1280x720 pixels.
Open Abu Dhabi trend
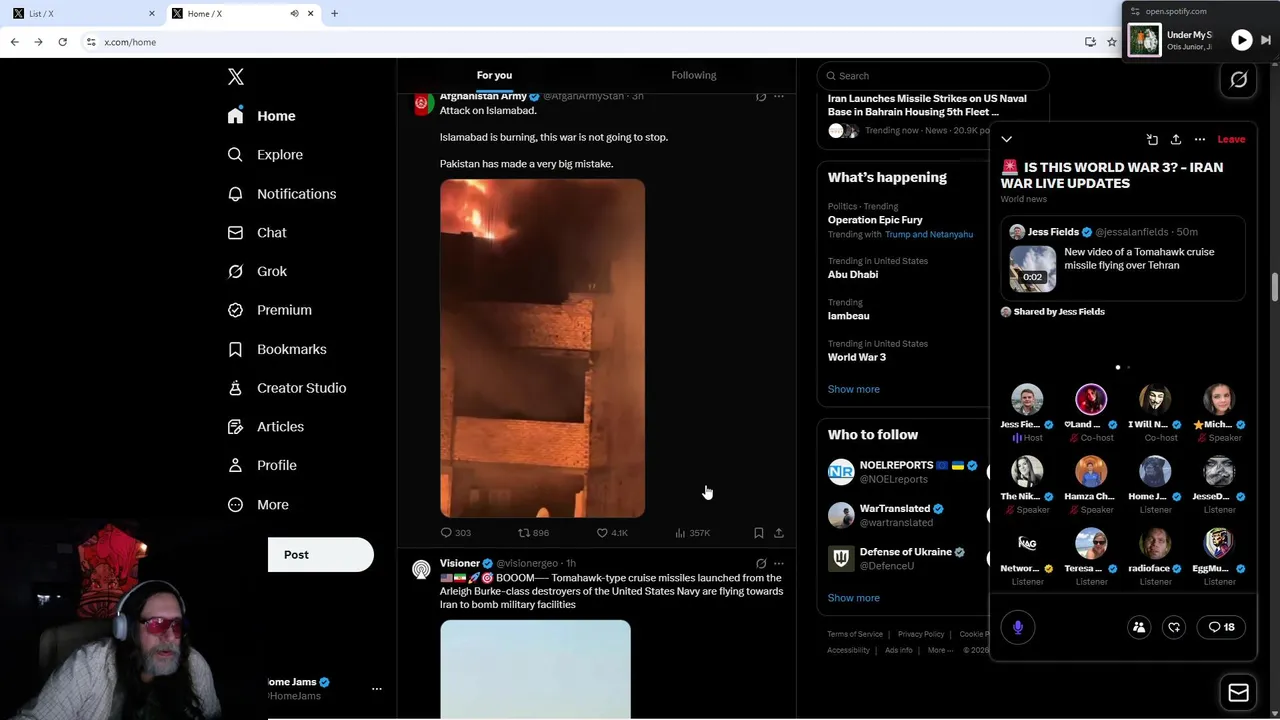coord(853,275)
